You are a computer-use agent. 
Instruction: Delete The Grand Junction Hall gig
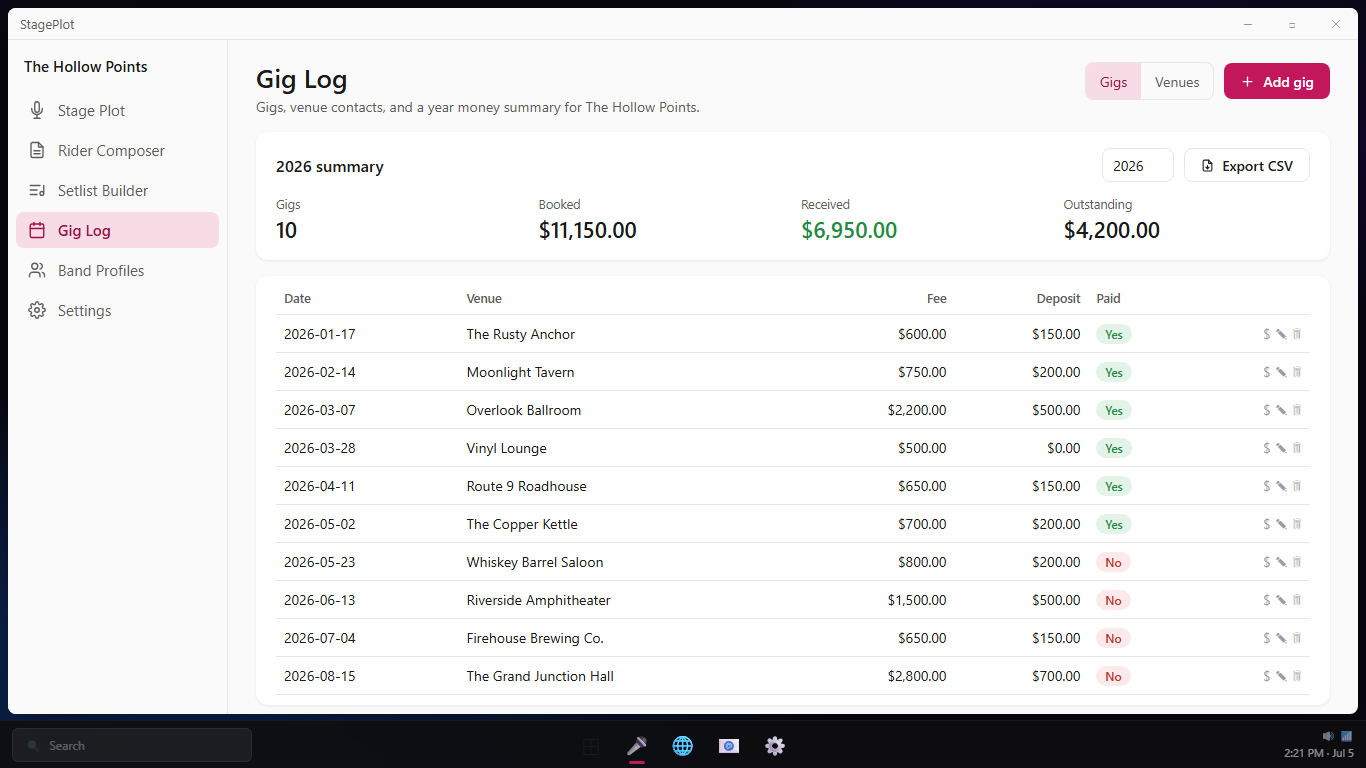coord(1297,676)
